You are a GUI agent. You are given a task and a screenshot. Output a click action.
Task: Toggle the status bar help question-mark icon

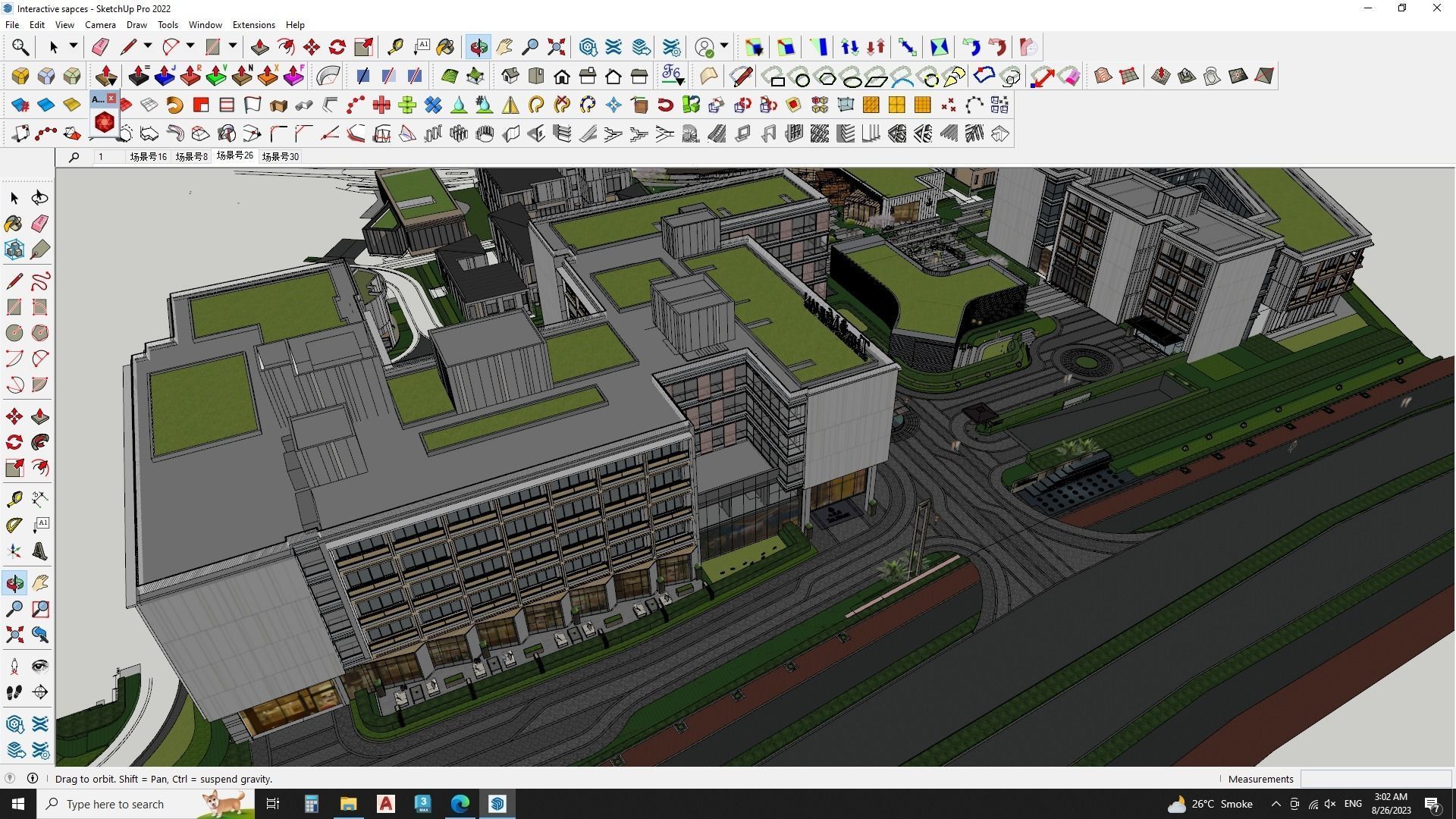pos(10,778)
